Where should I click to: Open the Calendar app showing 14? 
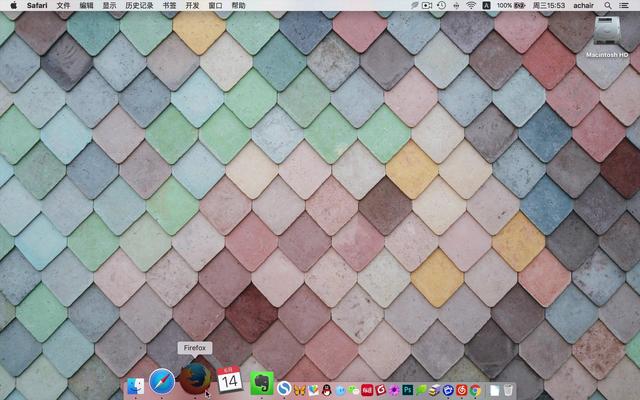(x=229, y=380)
